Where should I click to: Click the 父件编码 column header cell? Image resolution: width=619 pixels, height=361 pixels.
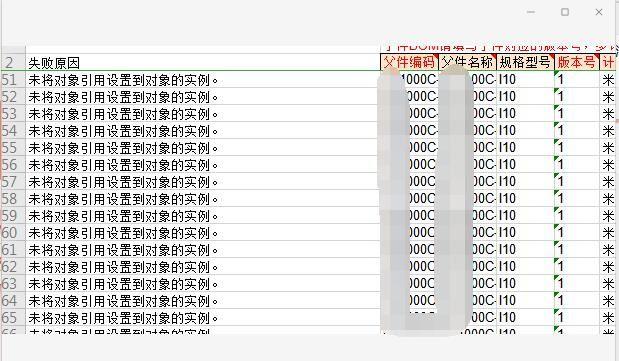(x=409, y=62)
